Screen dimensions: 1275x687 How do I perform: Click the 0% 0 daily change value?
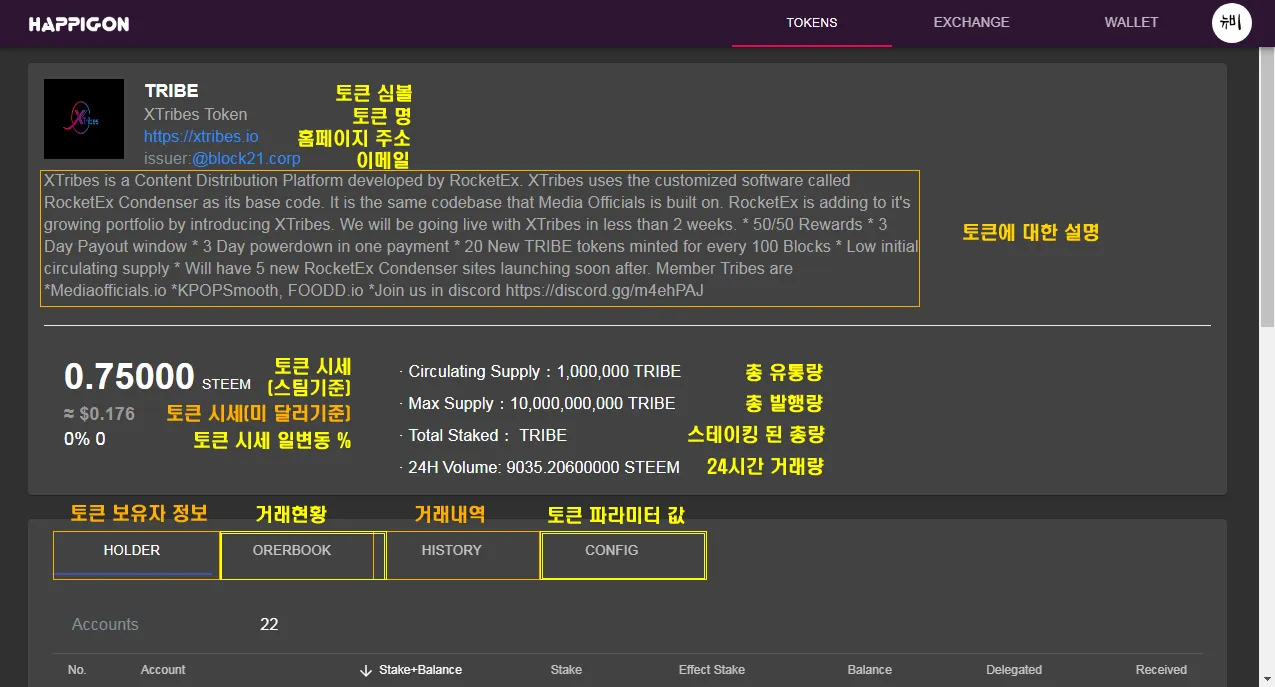pos(85,439)
